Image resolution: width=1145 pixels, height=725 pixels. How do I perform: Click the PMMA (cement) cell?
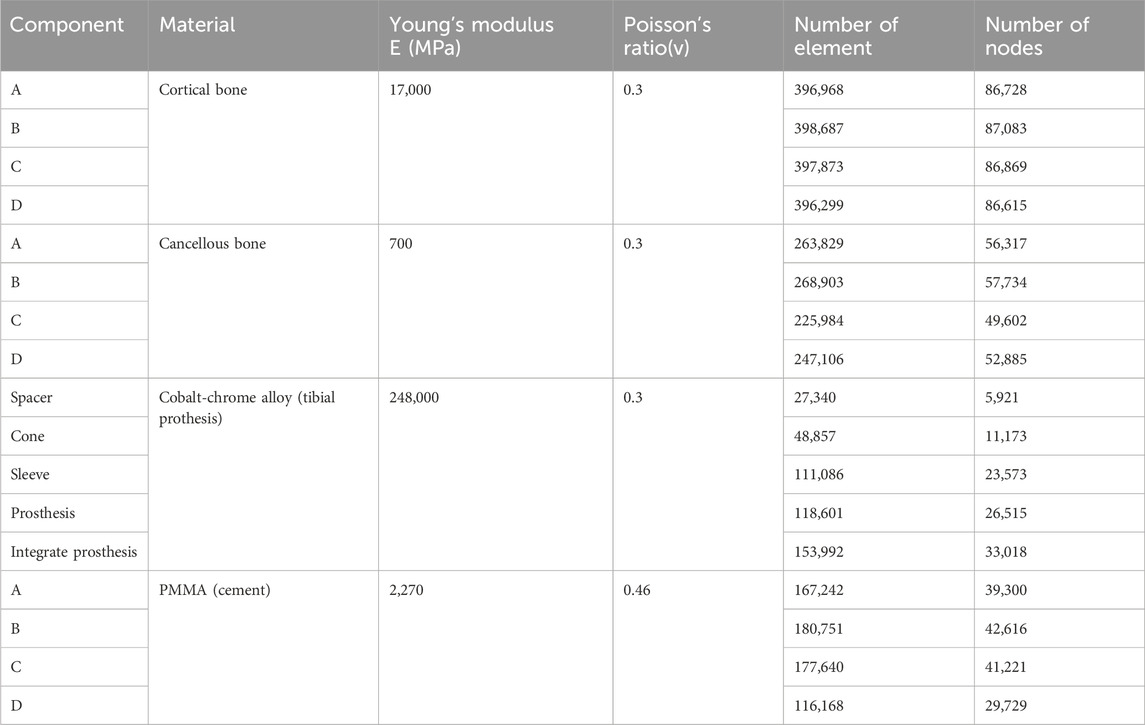213,590
